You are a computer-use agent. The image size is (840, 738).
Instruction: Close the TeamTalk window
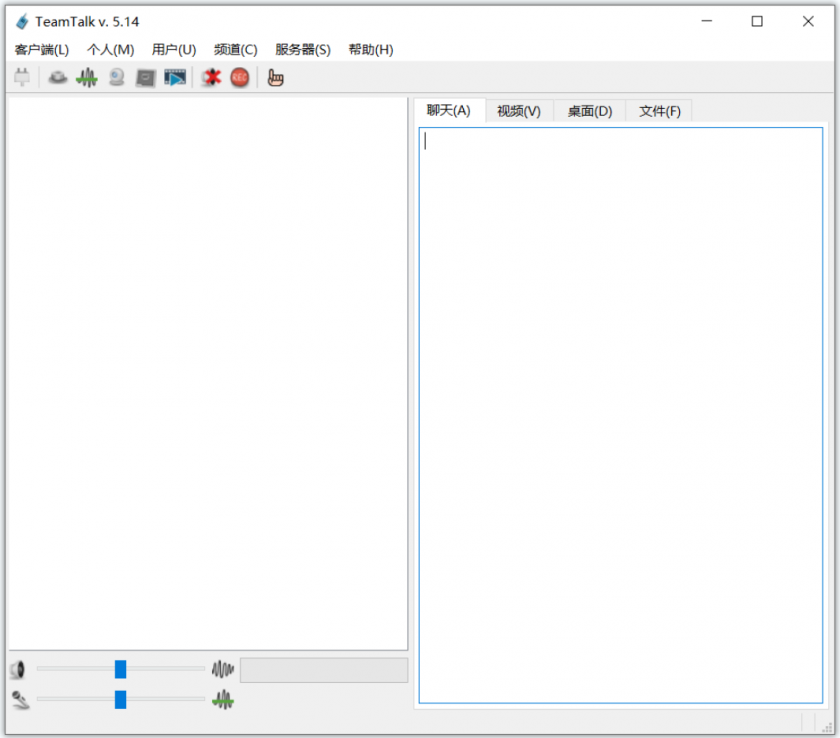[x=808, y=21]
